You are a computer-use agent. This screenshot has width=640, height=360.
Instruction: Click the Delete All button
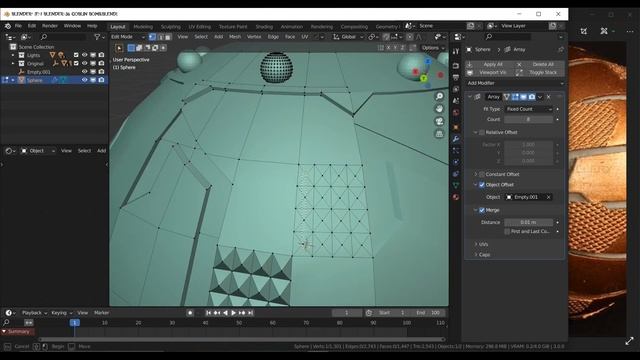click(x=540, y=64)
